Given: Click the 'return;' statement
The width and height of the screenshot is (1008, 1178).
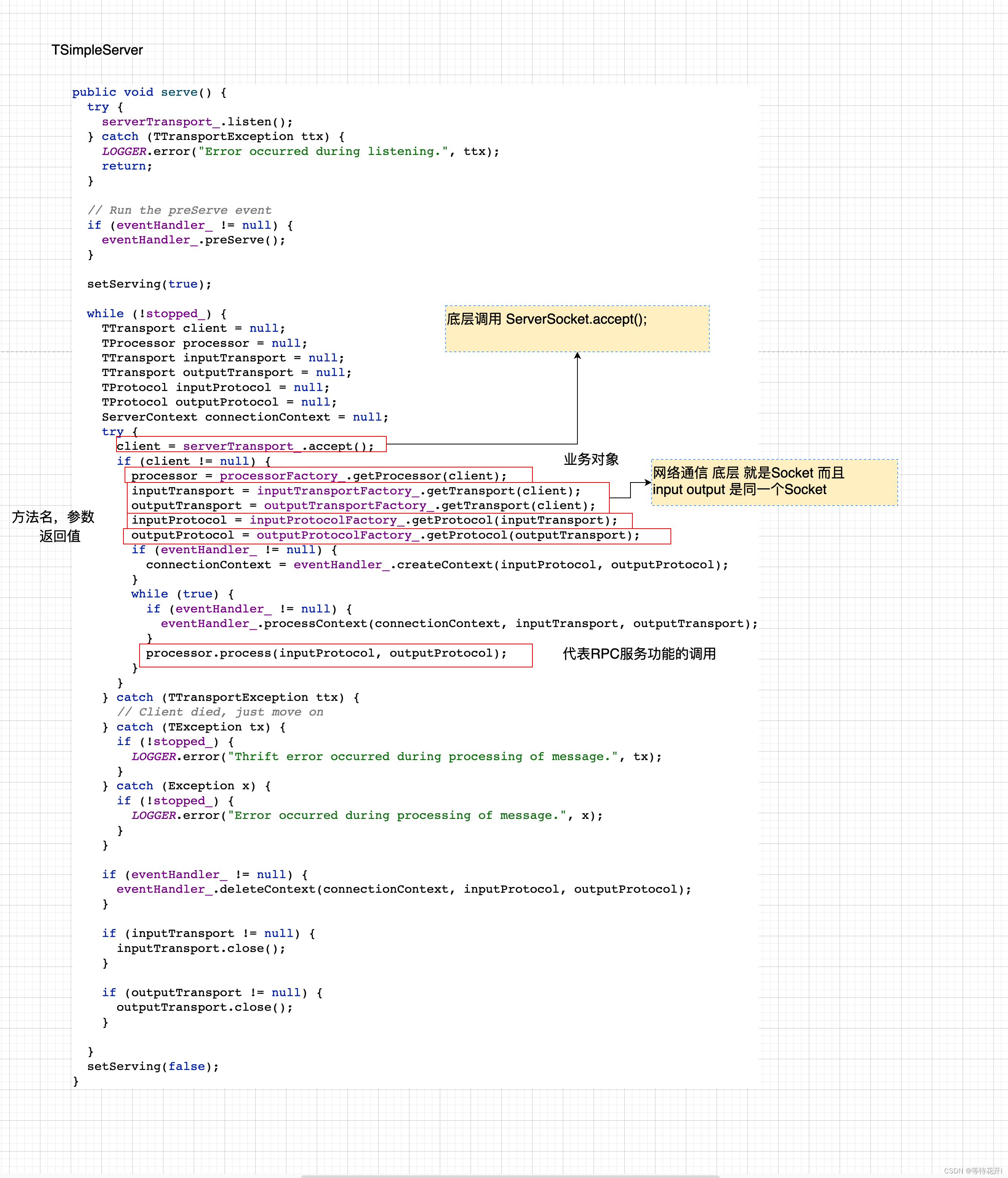Looking at the screenshot, I should [x=127, y=166].
